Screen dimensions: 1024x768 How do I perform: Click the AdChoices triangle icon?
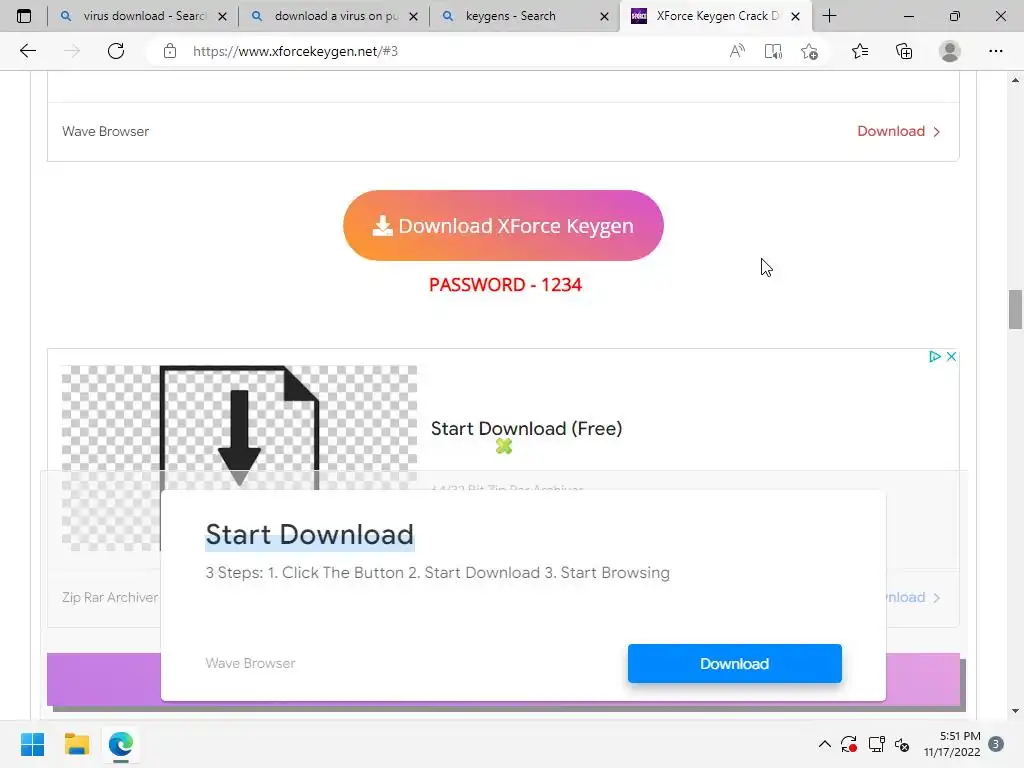935,357
